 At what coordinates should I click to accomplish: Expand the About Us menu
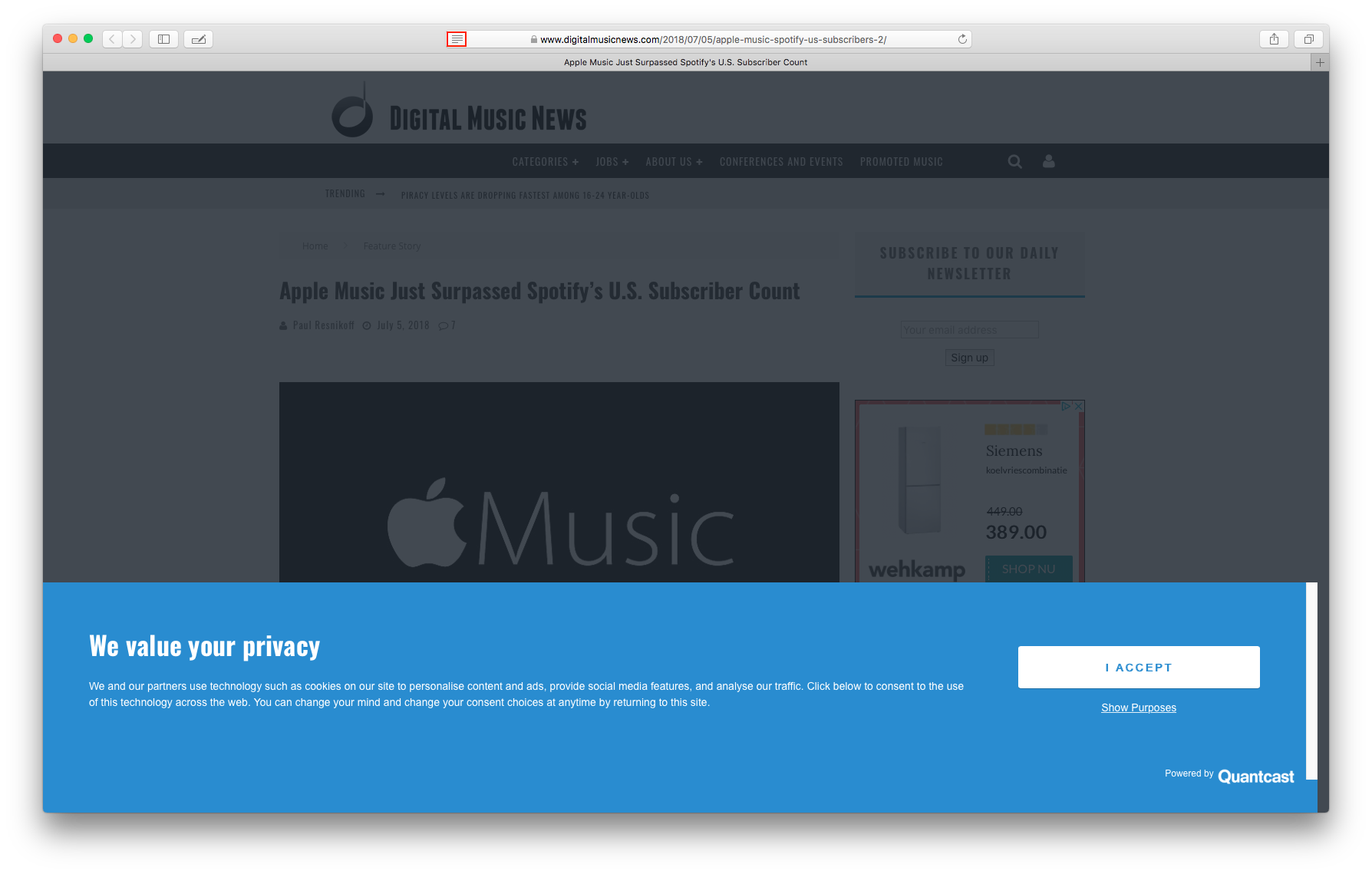coord(674,162)
